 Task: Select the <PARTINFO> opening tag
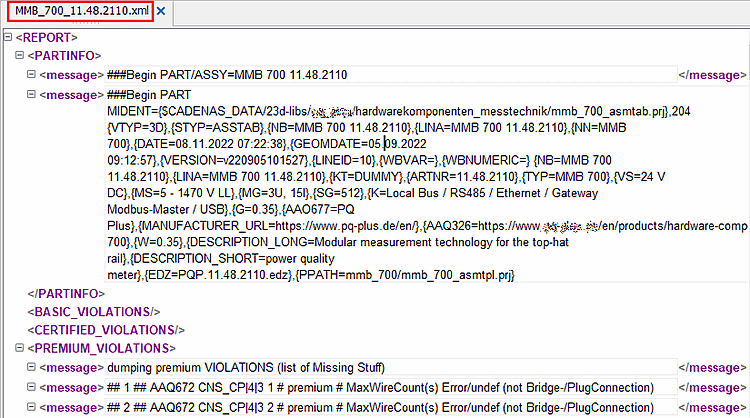pos(65,56)
